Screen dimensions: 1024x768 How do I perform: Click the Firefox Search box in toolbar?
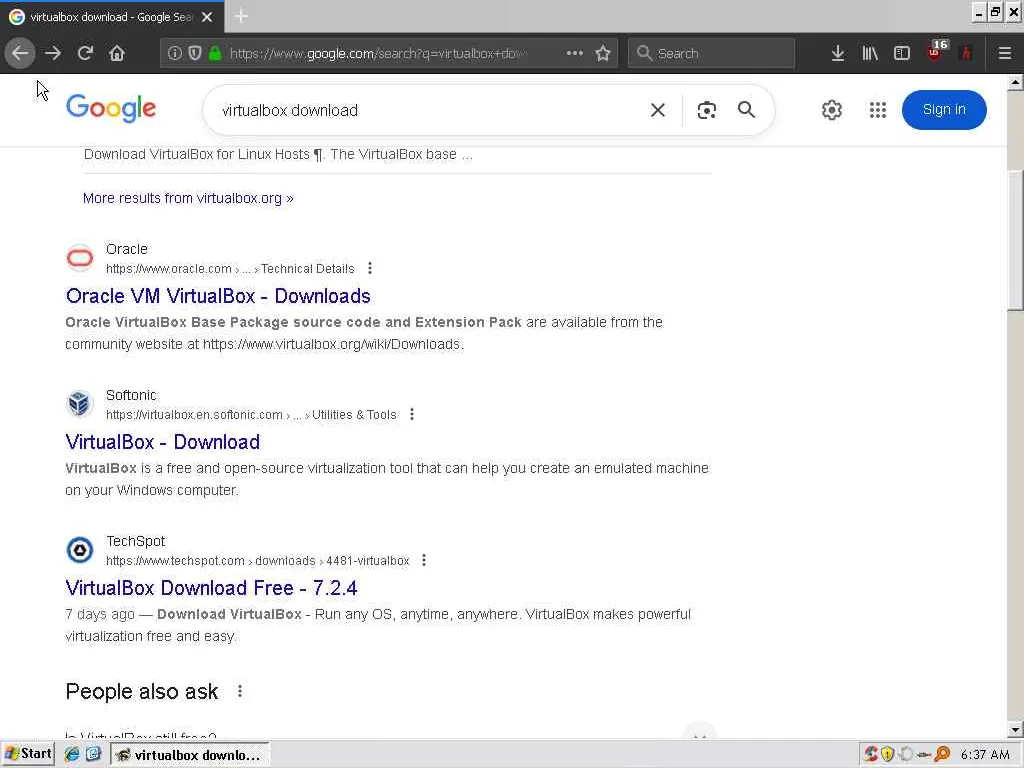[x=711, y=53]
